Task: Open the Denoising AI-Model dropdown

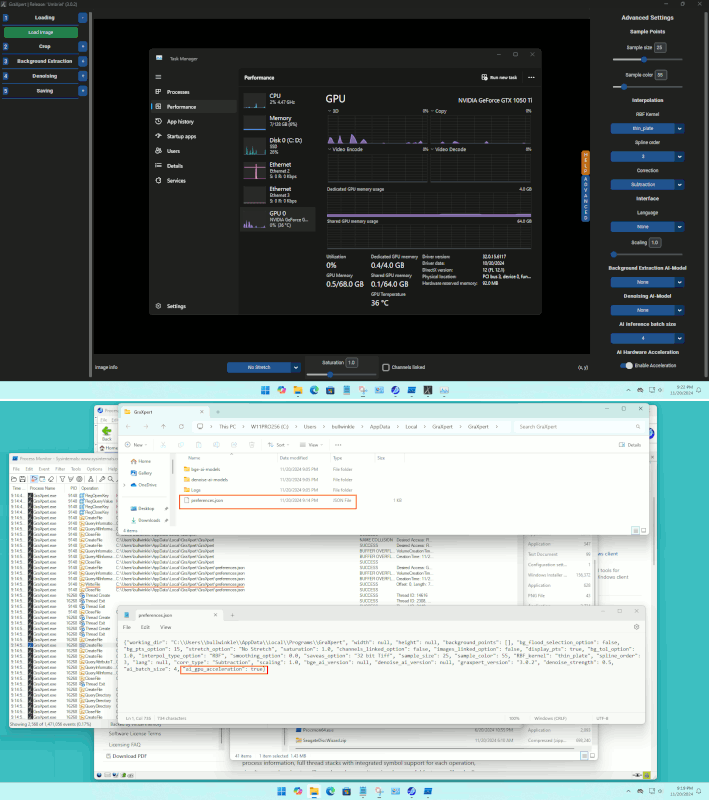Action: click(647, 310)
